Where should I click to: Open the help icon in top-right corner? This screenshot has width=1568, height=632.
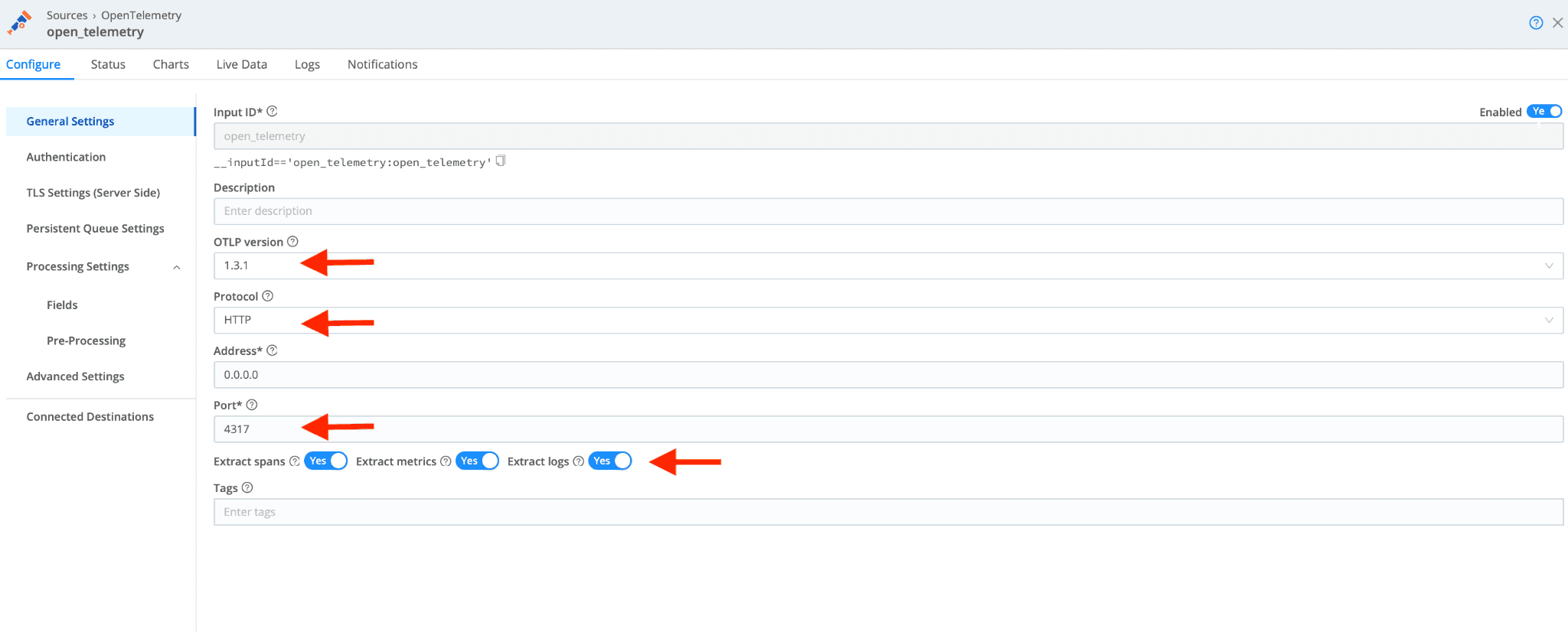point(1536,23)
